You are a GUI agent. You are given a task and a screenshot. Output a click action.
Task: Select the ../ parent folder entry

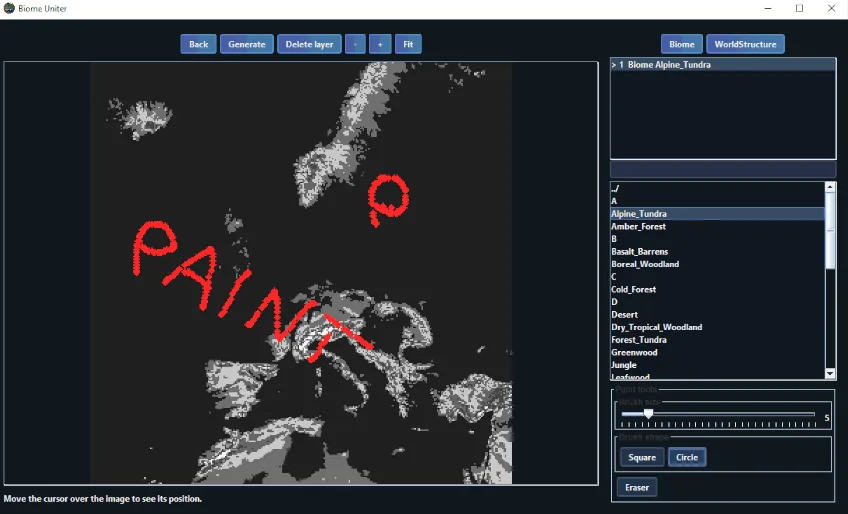[717, 188]
